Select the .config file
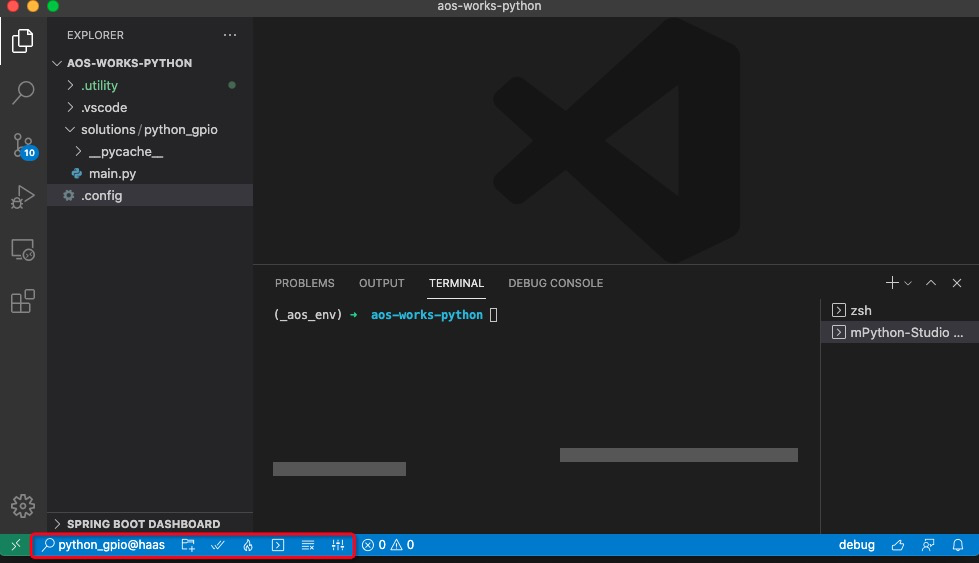The height and width of the screenshot is (563, 979). point(150,195)
